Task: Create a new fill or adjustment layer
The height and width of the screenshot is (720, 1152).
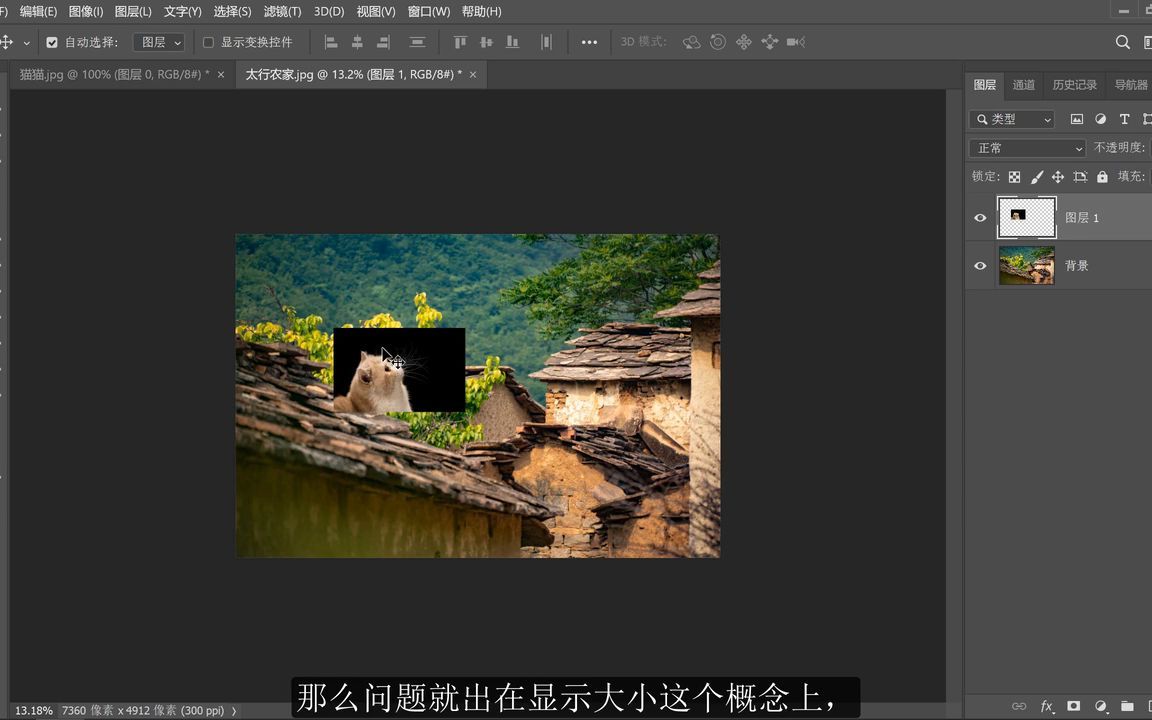Action: [x=1100, y=706]
